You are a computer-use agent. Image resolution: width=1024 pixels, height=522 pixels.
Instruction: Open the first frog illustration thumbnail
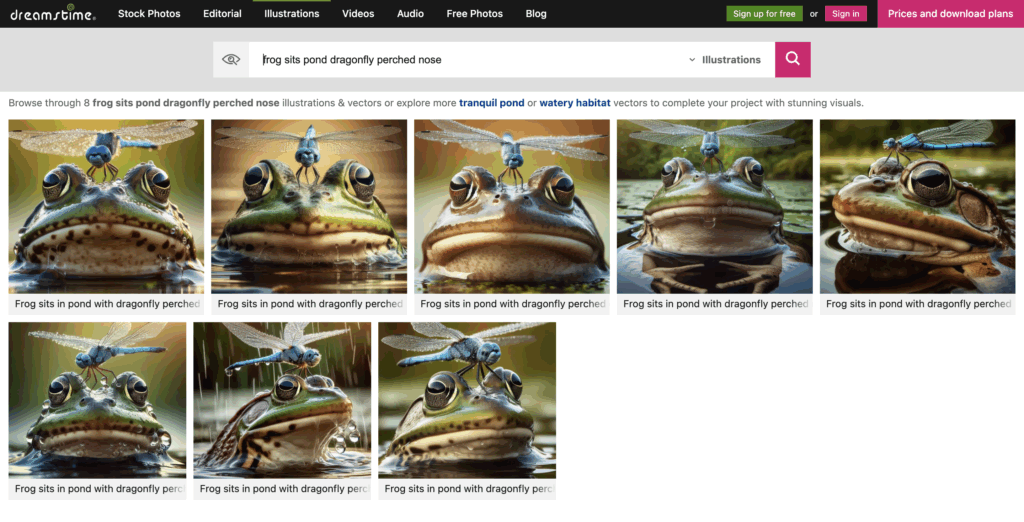(106, 206)
